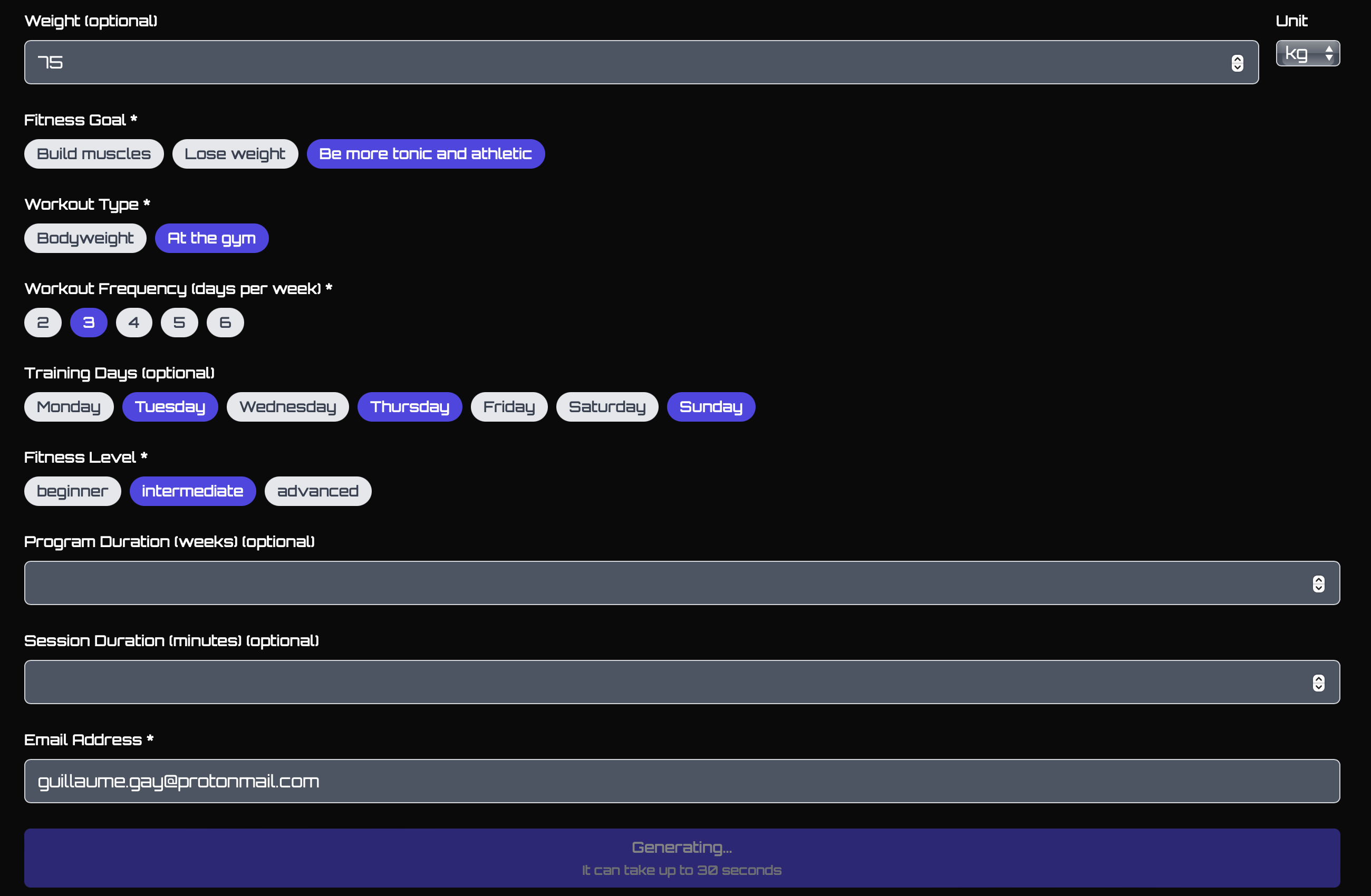This screenshot has height=896, width=1371.
Task: Toggle Friday training day
Action: tap(509, 407)
